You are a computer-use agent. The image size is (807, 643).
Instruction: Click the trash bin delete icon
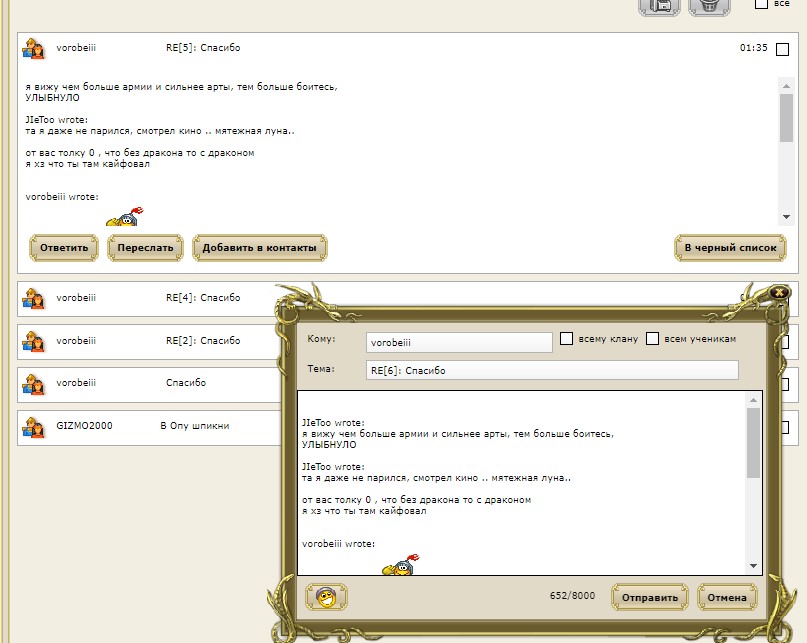709,5
